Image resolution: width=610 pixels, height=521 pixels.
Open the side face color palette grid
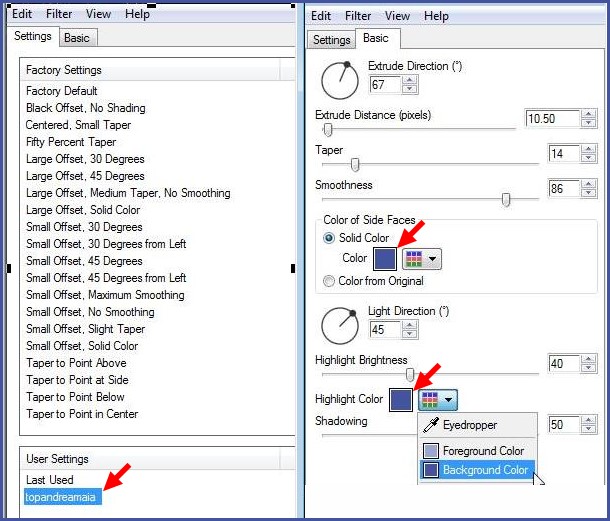click(x=421, y=258)
